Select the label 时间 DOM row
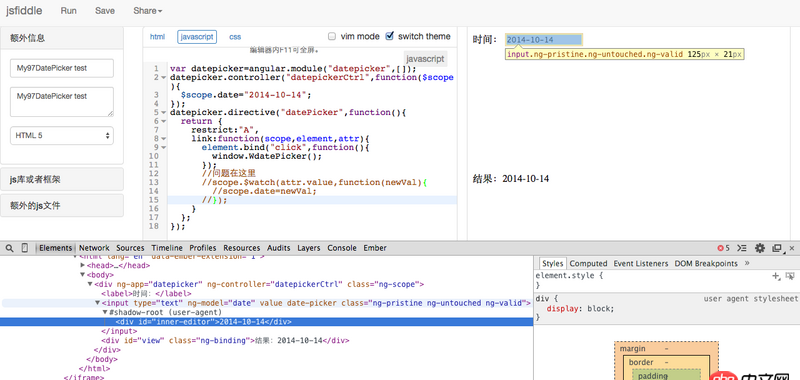Screen dimensions: 800x380 146,294
